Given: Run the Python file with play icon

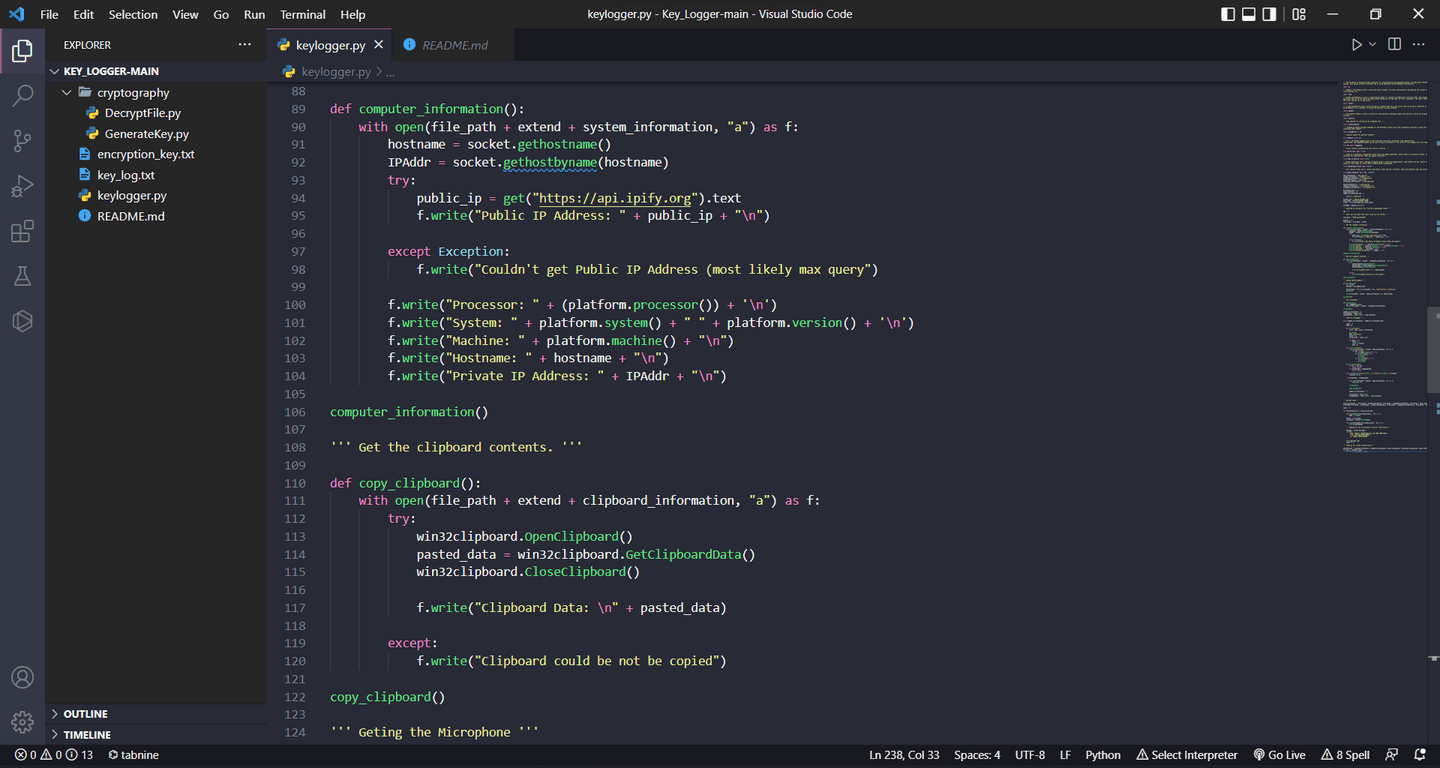Looking at the screenshot, I should [1356, 45].
